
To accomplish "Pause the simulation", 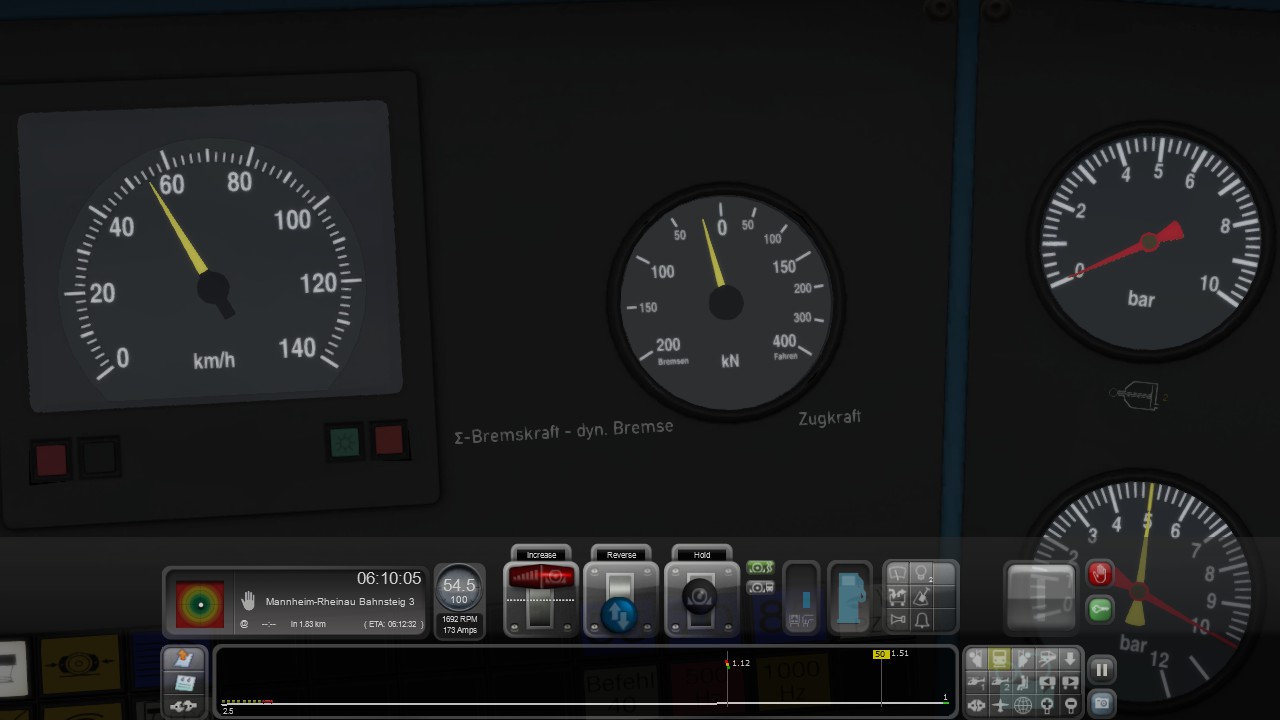I will pyautogui.click(x=1101, y=670).
